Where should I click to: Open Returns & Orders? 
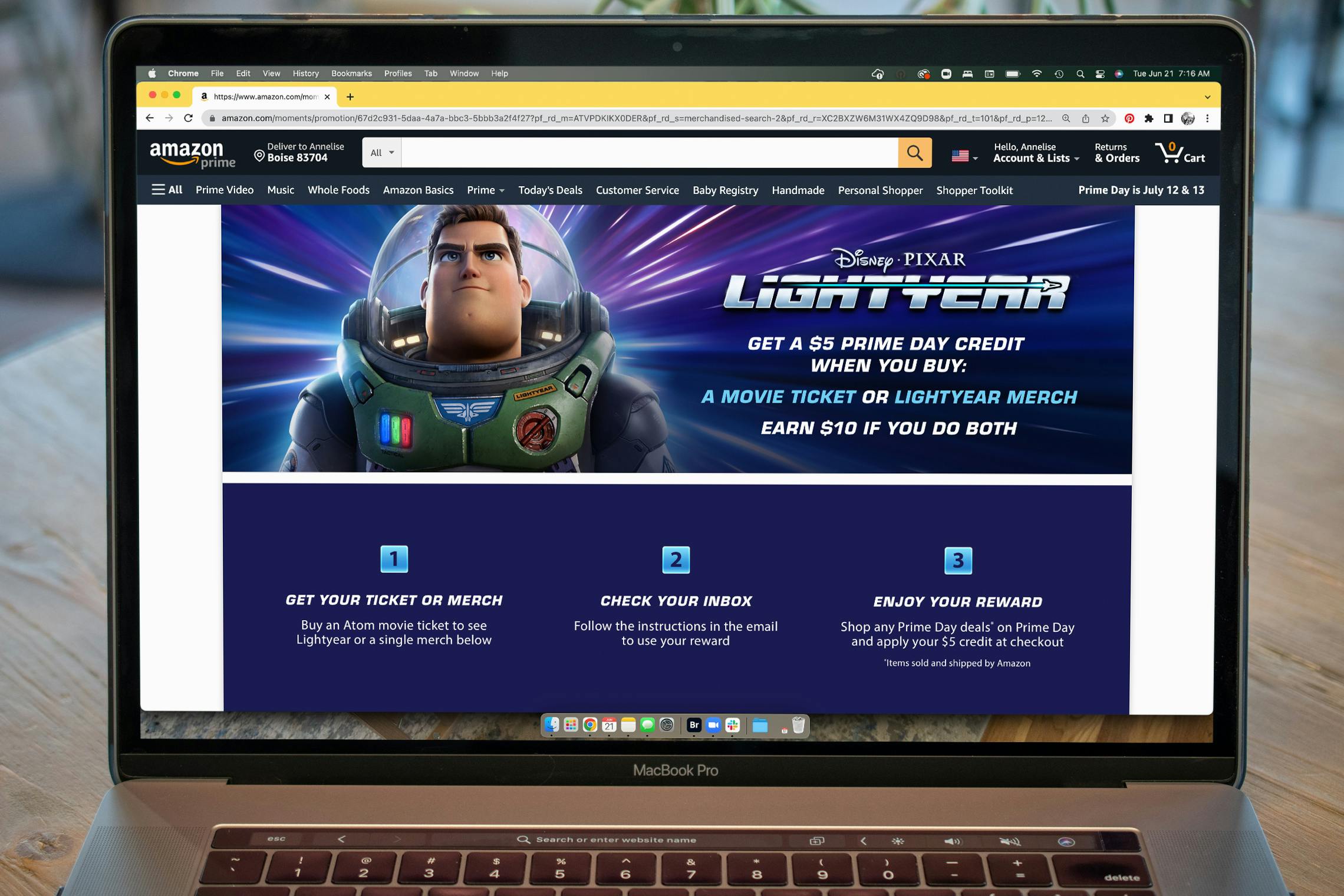point(1116,153)
